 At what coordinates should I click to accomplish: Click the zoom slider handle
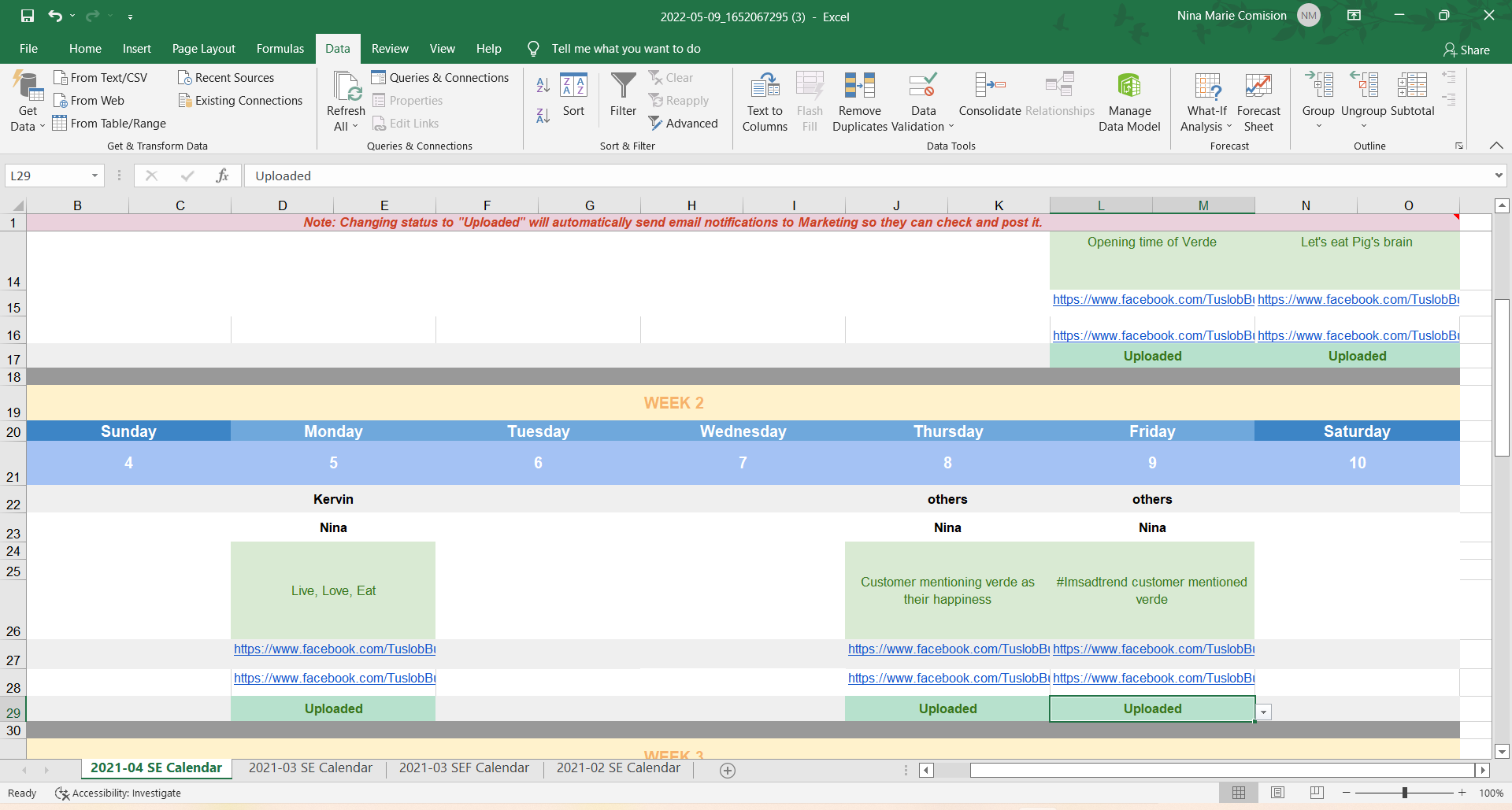pos(1404,793)
